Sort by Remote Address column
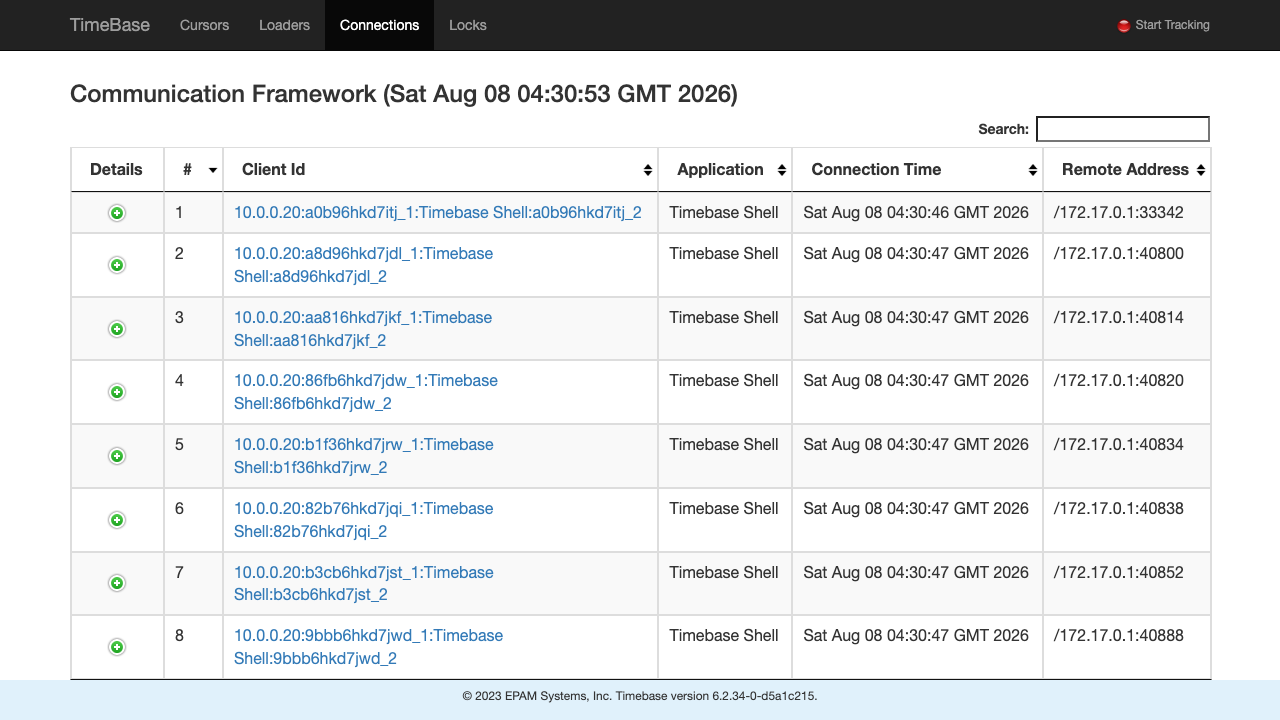 click(x=1127, y=170)
